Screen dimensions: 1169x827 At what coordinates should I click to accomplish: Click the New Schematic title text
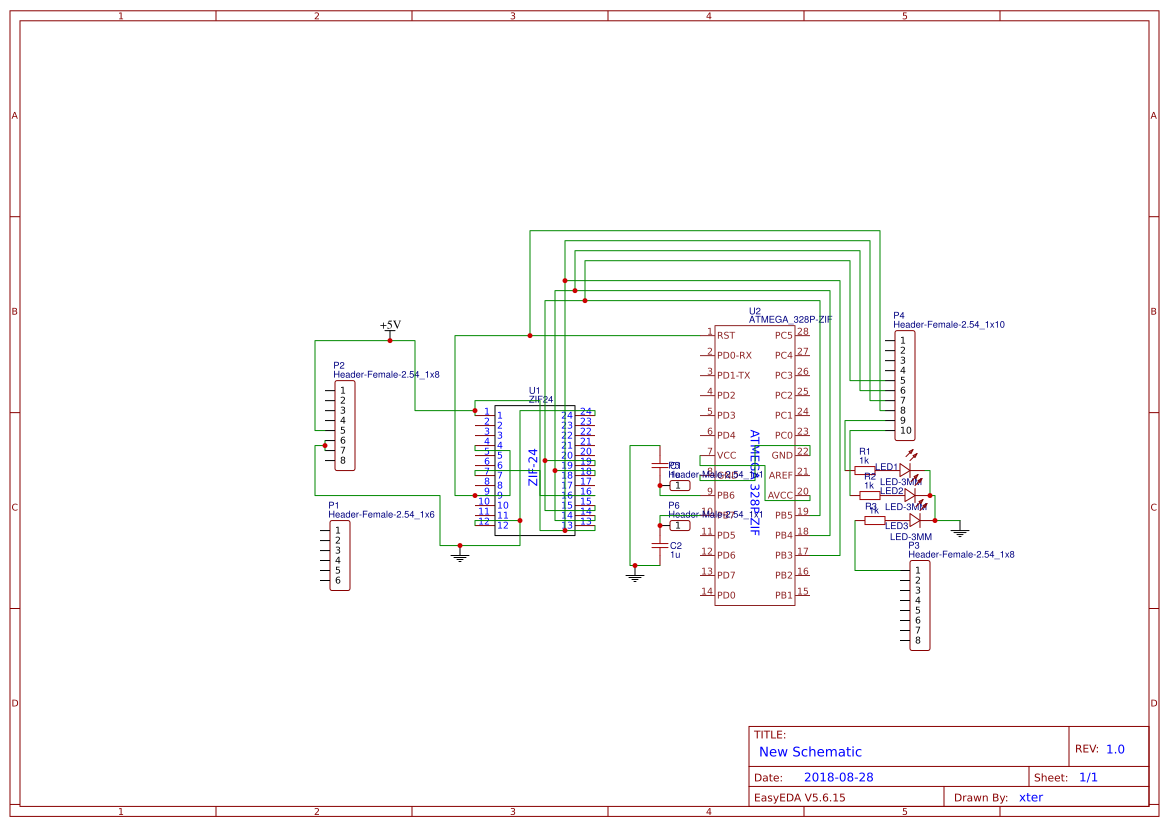[x=810, y=752]
